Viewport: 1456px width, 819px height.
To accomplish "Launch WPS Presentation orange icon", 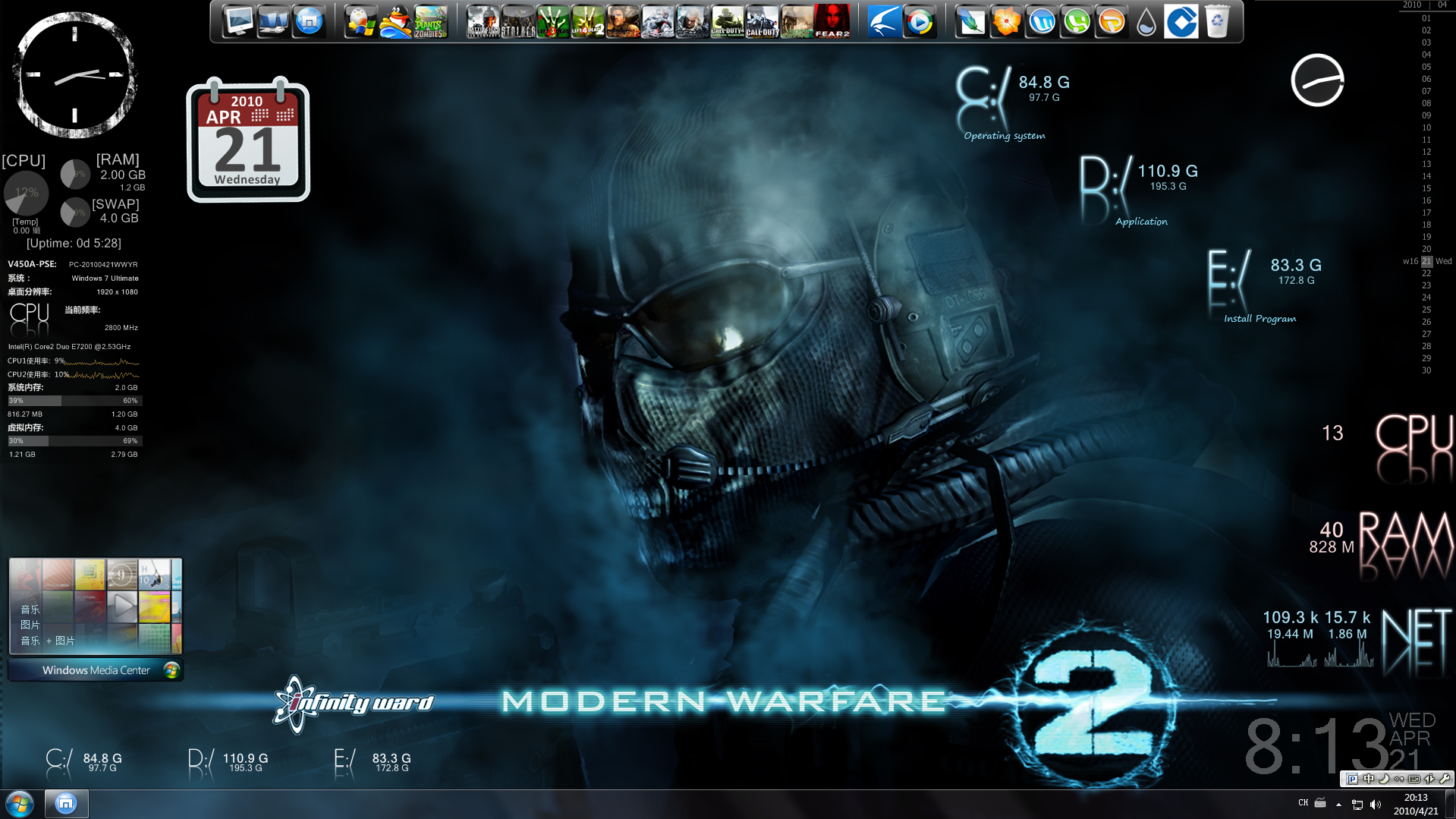I will (x=1112, y=21).
